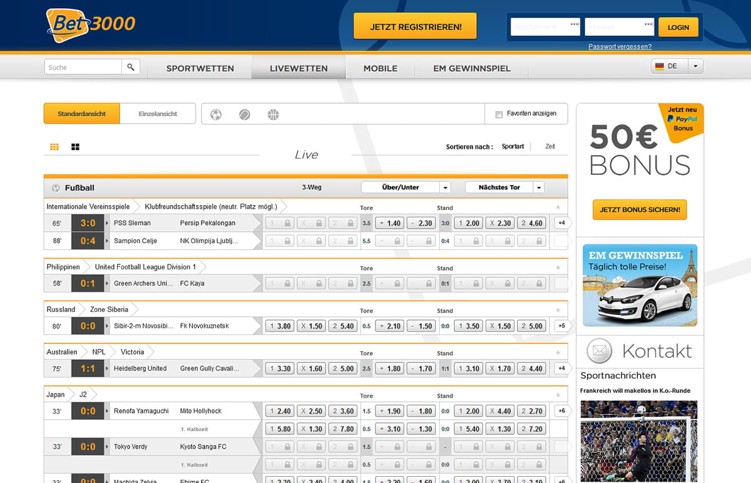Open the Kontakt envelope icon
Image resolution: width=751 pixels, height=483 pixels.
(x=599, y=351)
